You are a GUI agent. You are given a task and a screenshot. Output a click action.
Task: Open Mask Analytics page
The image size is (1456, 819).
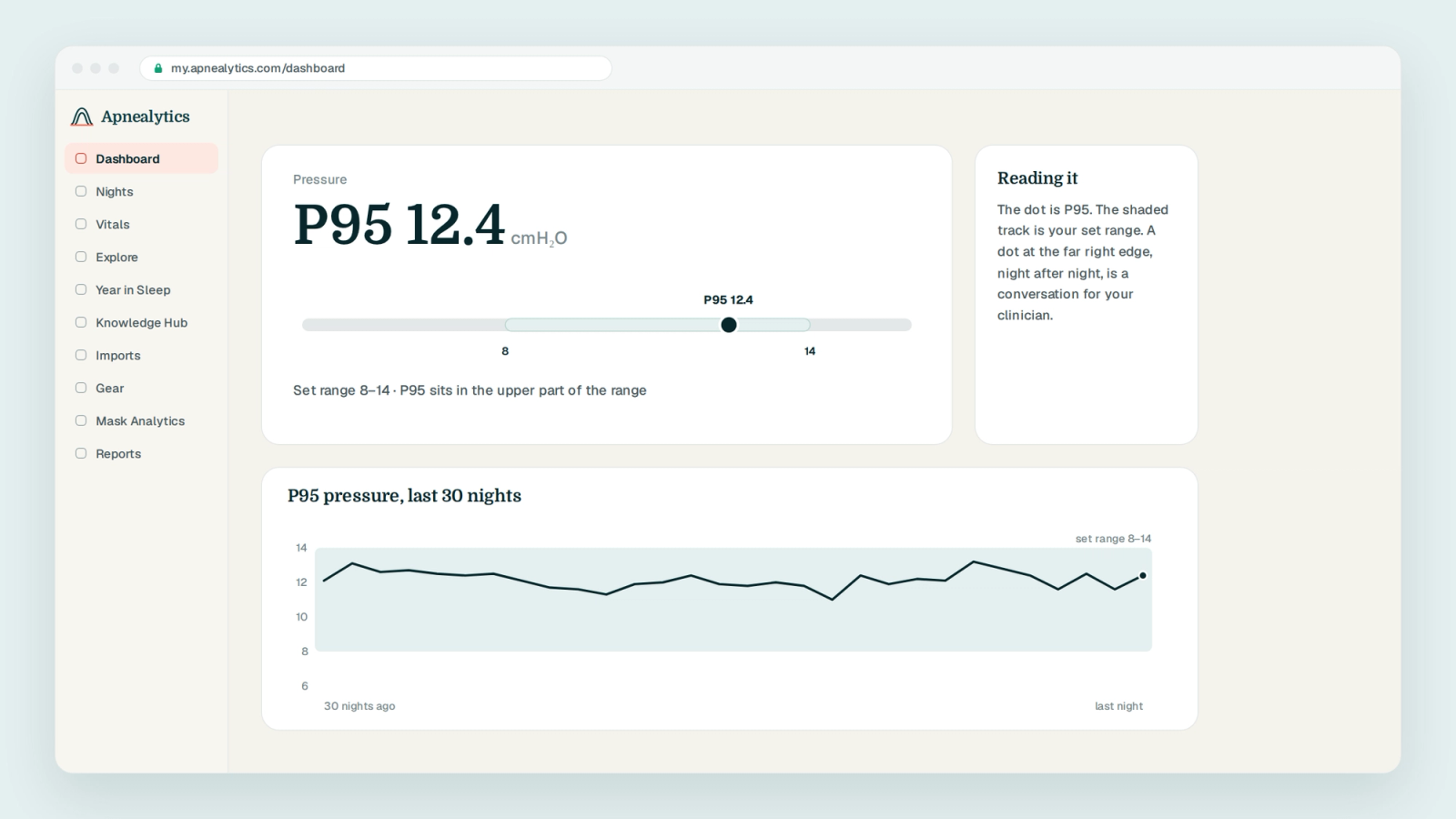pos(141,420)
